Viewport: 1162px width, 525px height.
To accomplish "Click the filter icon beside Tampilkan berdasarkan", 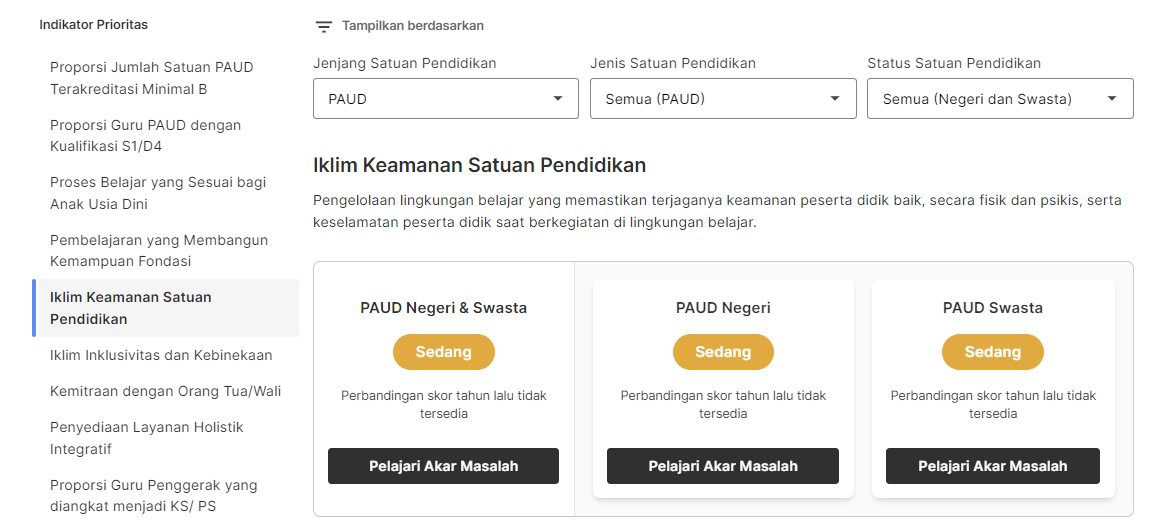I will click(323, 27).
